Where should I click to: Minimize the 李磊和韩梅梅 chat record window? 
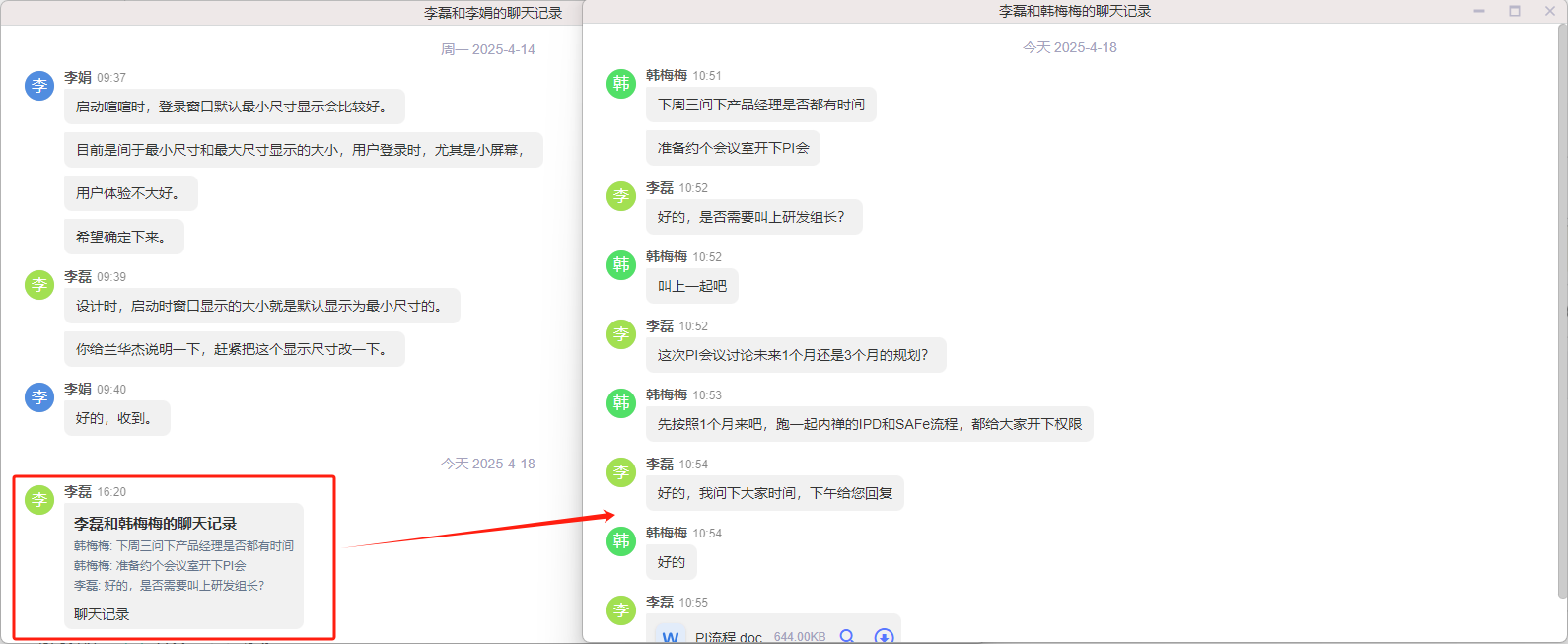[1479, 11]
